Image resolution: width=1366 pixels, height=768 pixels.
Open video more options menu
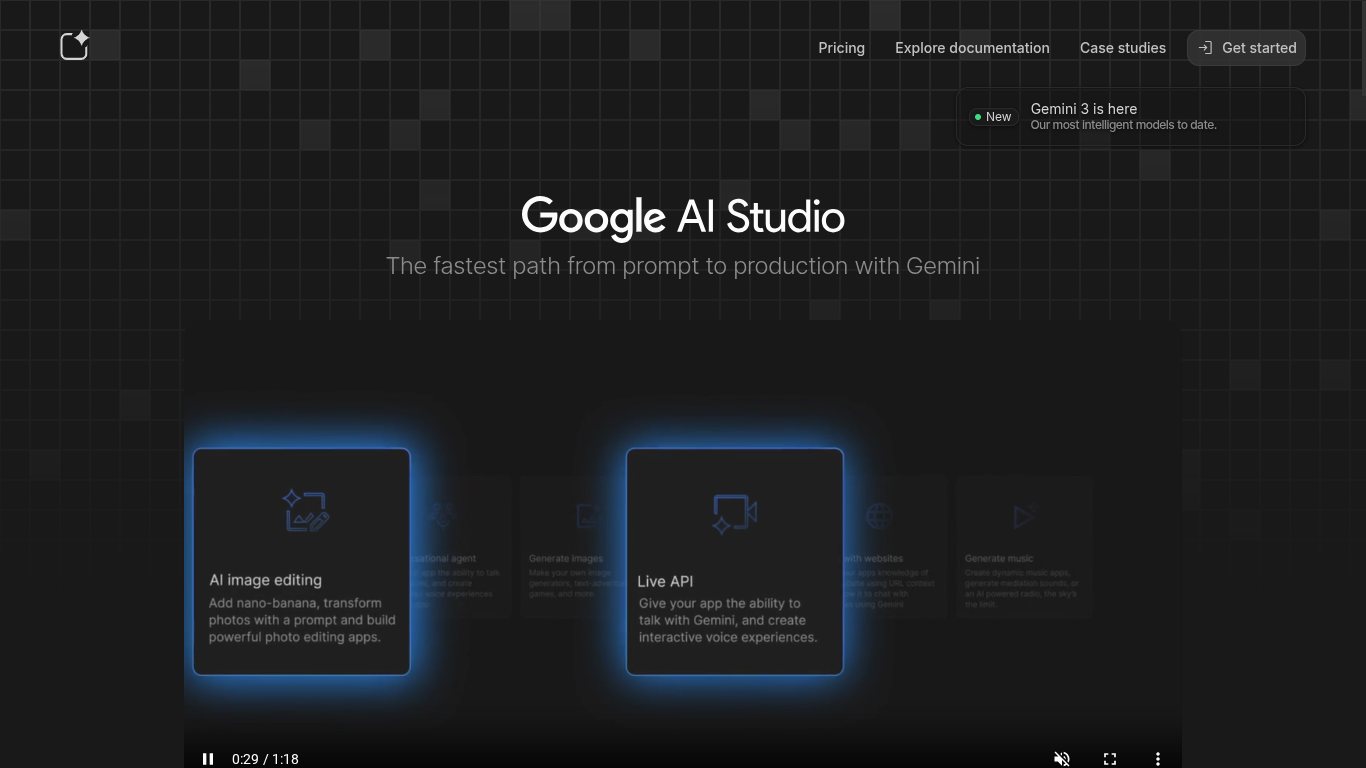tap(1158, 759)
